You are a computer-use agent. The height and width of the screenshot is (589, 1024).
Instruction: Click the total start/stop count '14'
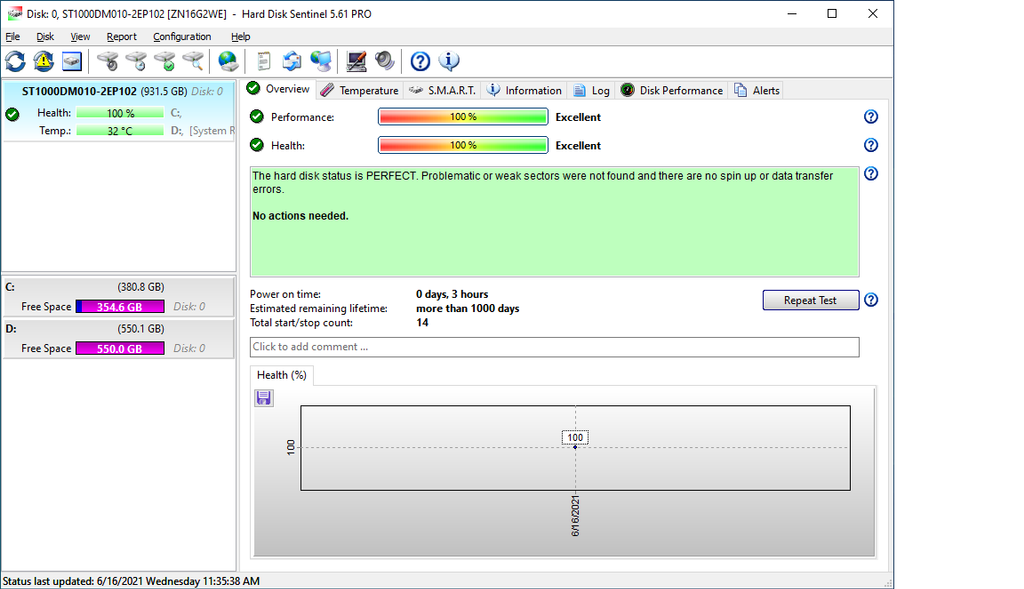click(423, 323)
